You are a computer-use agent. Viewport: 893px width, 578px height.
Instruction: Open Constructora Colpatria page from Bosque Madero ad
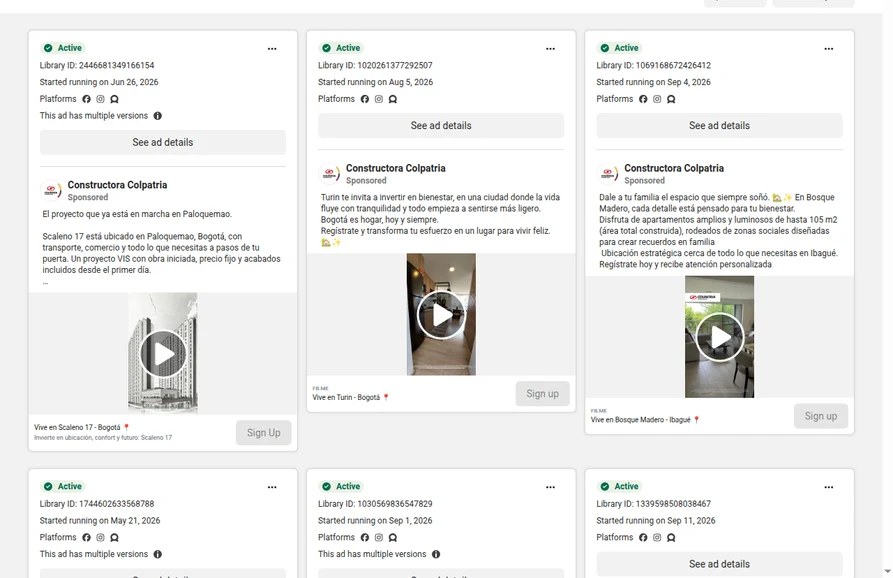(674, 169)
